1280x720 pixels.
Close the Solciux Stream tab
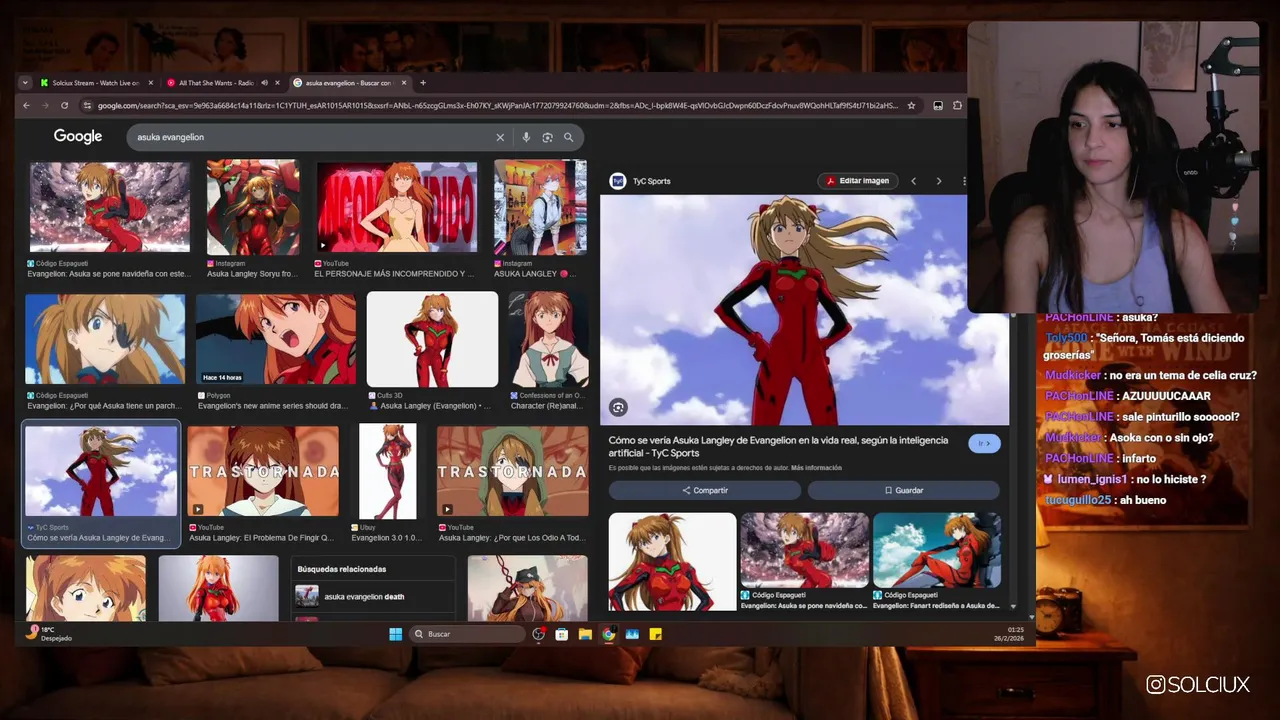(x=151, y=83)
